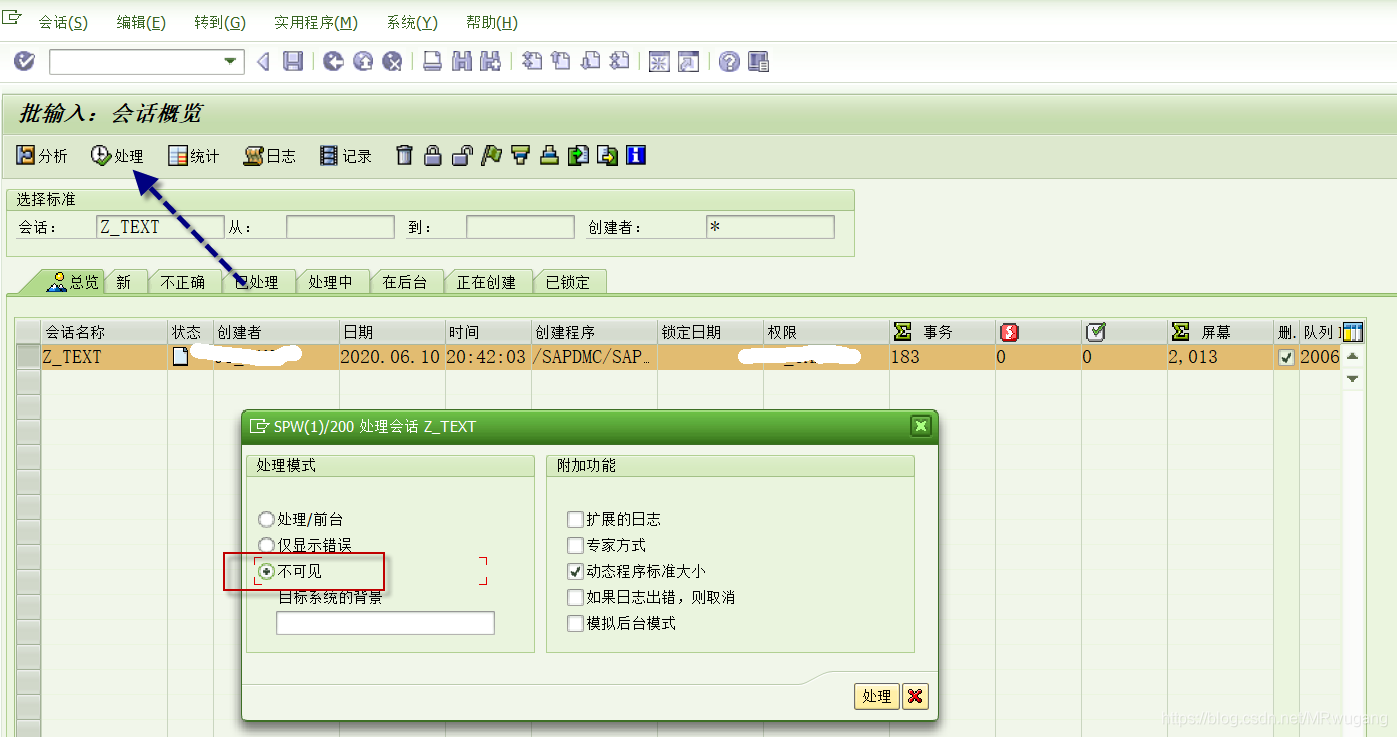
Task: Select the 处理/前台 radio button
Action: [x=266, y=520]
